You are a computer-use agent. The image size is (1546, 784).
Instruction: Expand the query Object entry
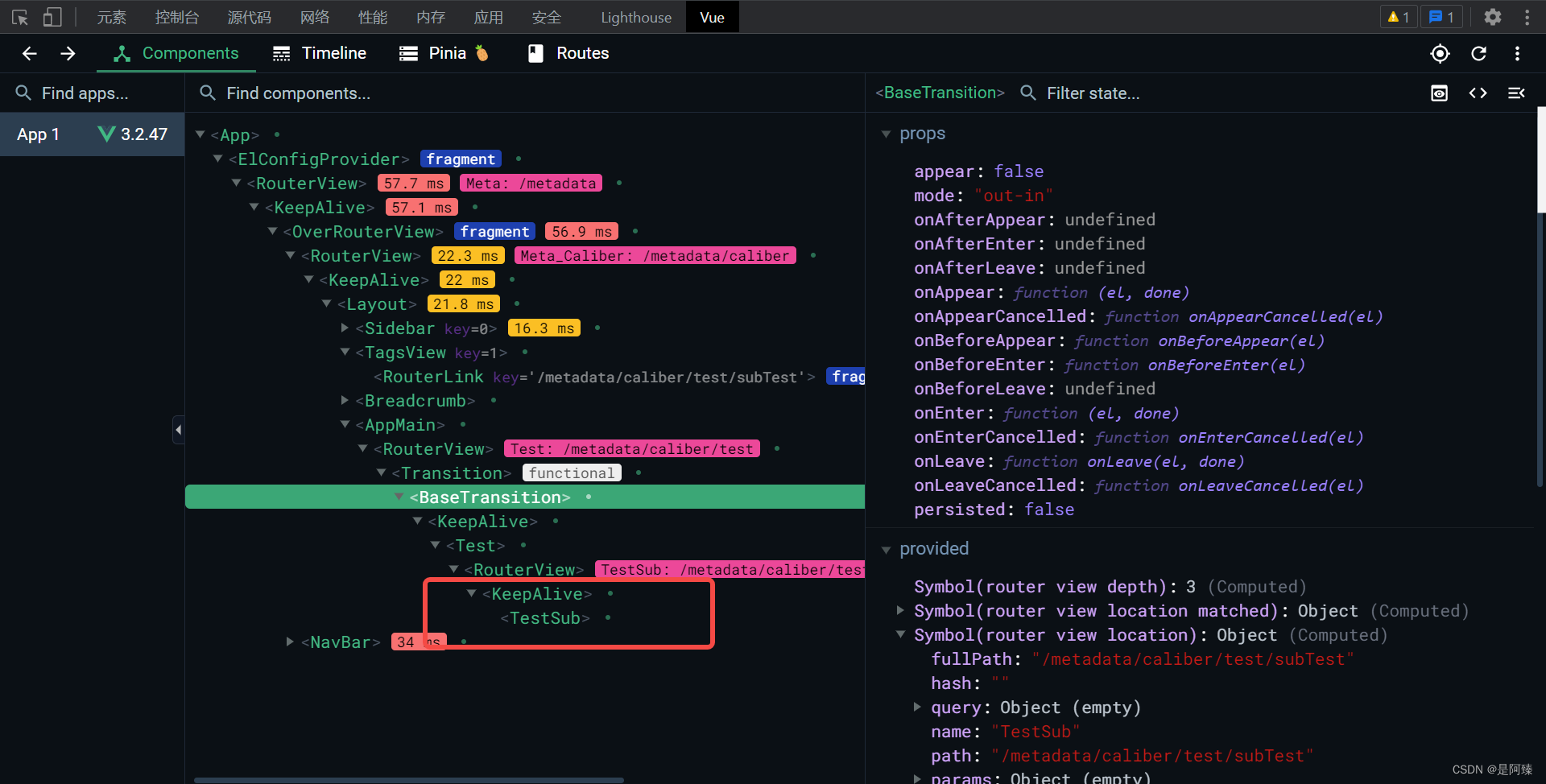click(x=917, y=707)
